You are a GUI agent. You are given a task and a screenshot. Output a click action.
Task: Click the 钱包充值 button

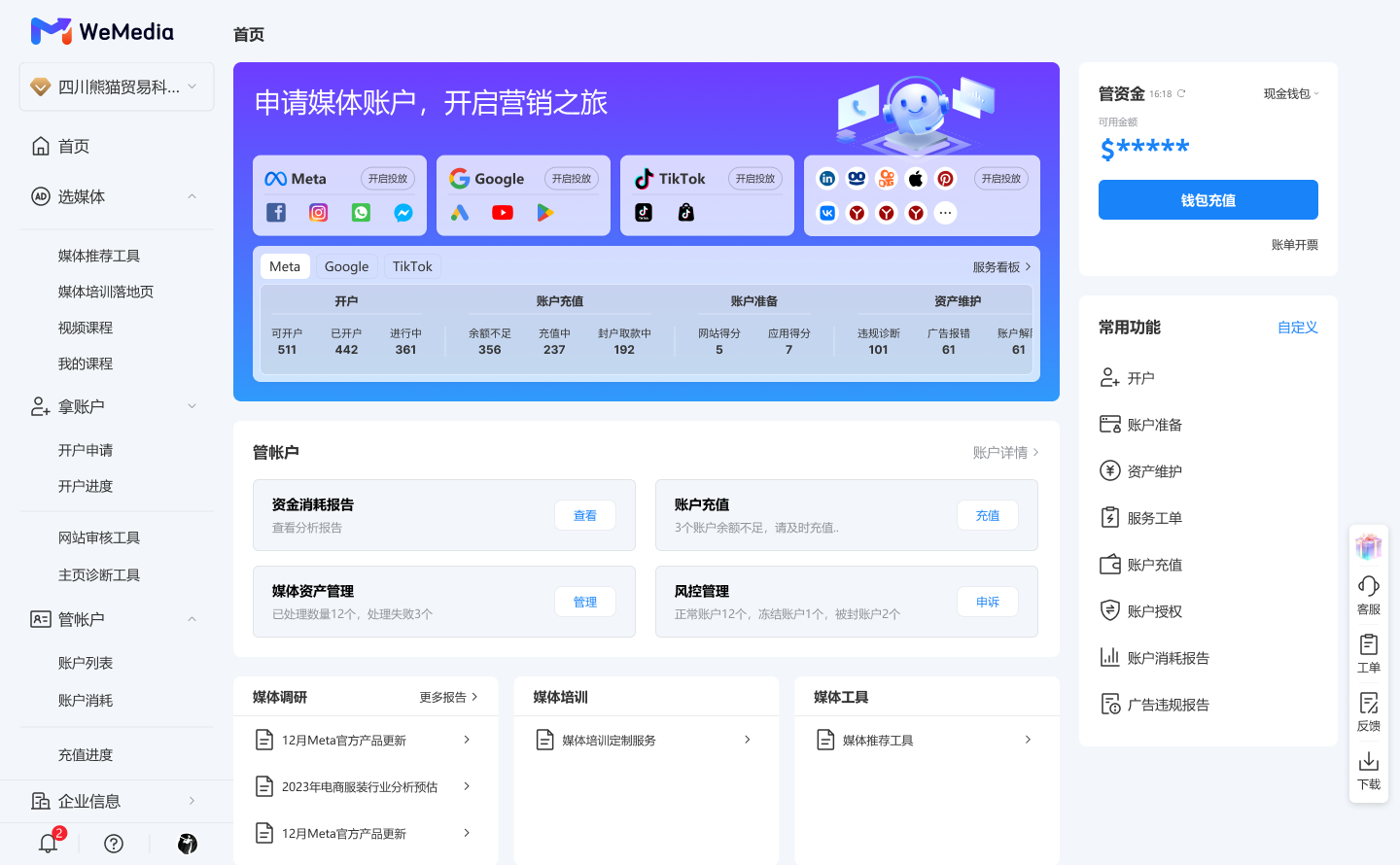(1208, 200)
